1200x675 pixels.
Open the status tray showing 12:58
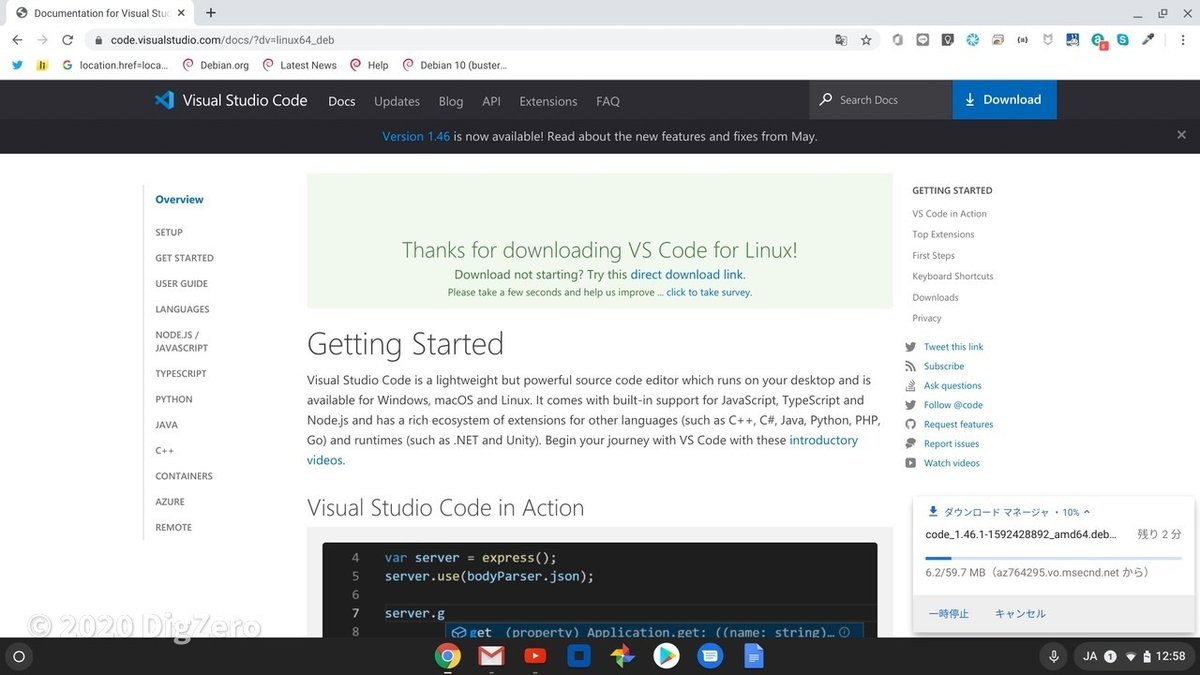click(1134, 657)
